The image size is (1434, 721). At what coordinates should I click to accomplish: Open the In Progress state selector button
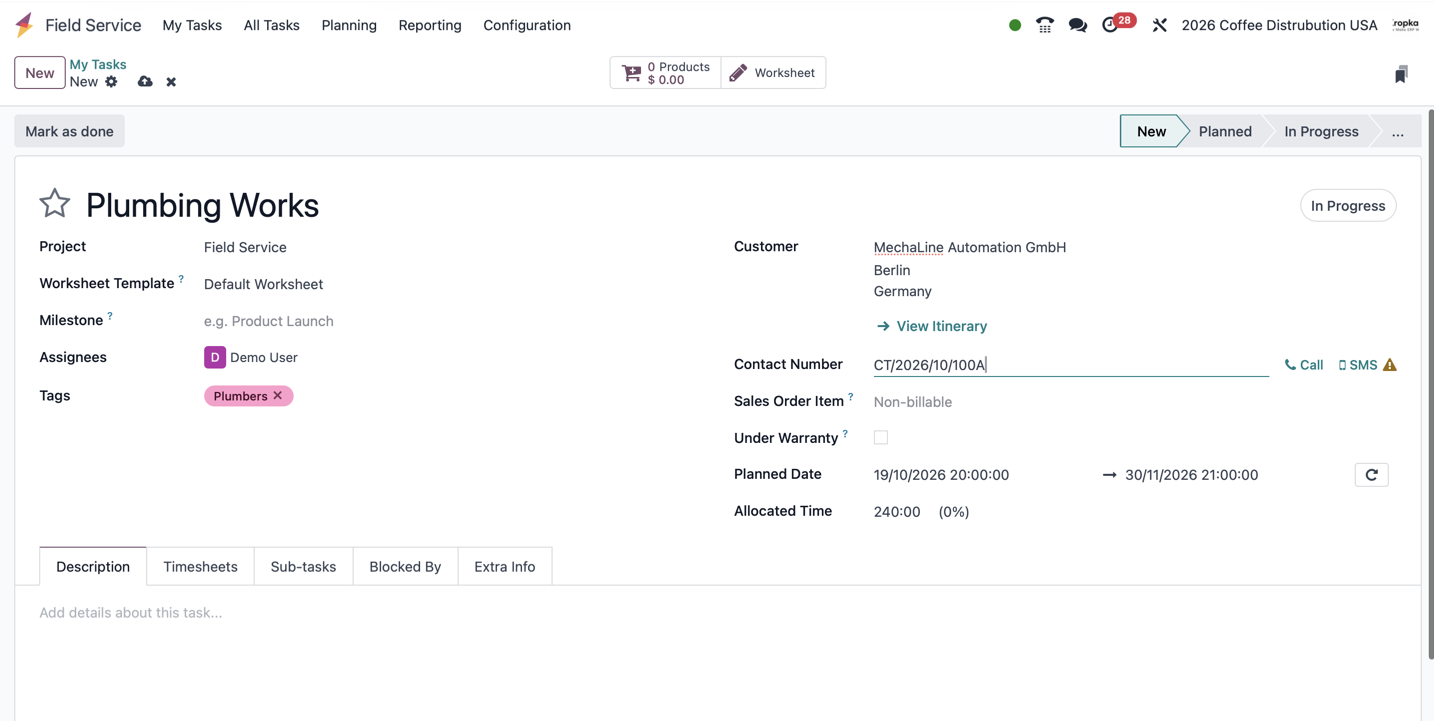pos(1348,206)
